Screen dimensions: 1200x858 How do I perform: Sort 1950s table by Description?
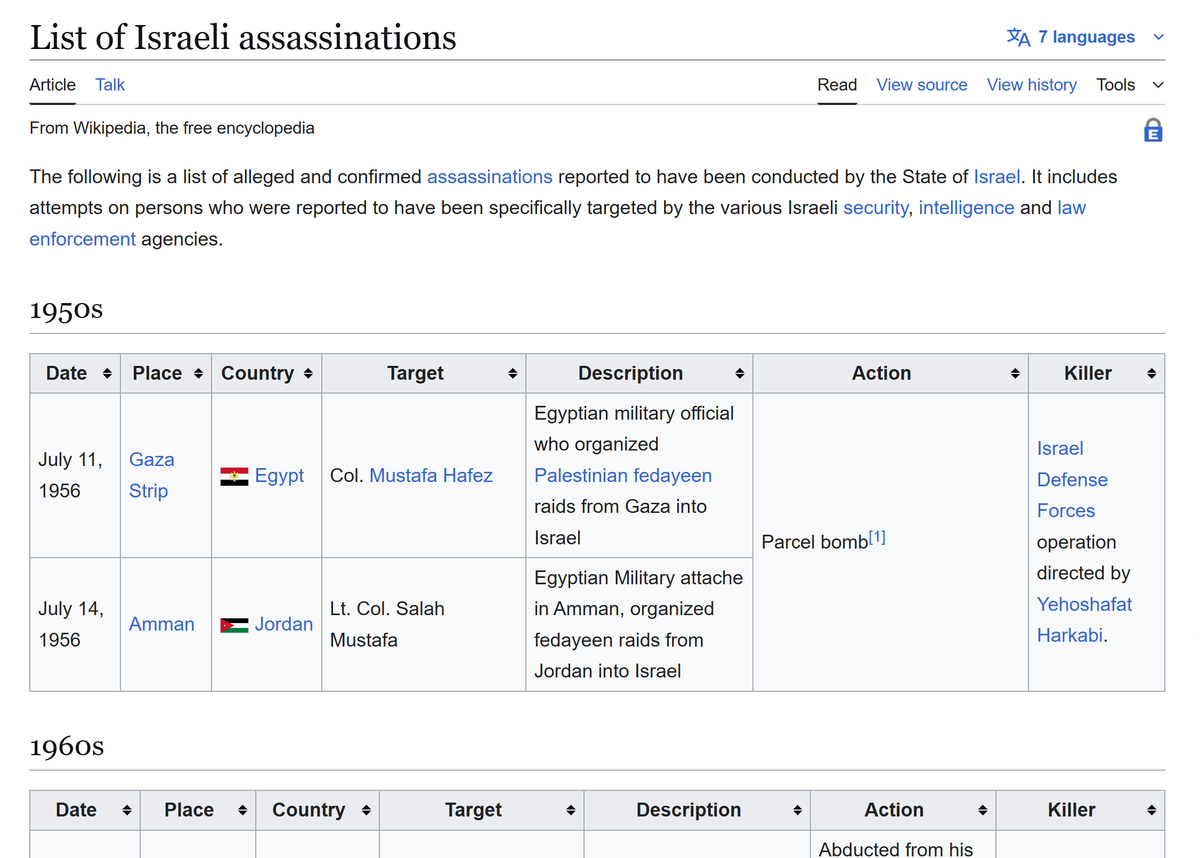pos(739,374)
